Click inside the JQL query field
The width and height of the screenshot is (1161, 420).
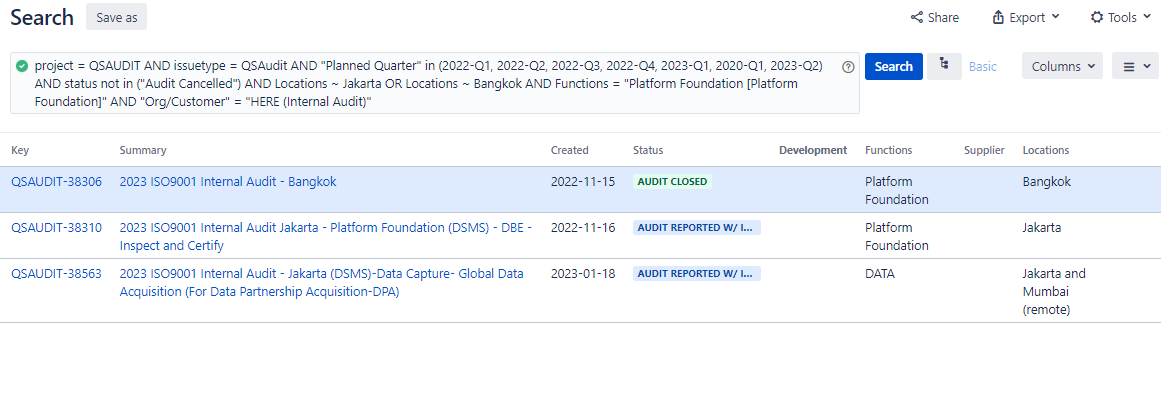(435, 83)
